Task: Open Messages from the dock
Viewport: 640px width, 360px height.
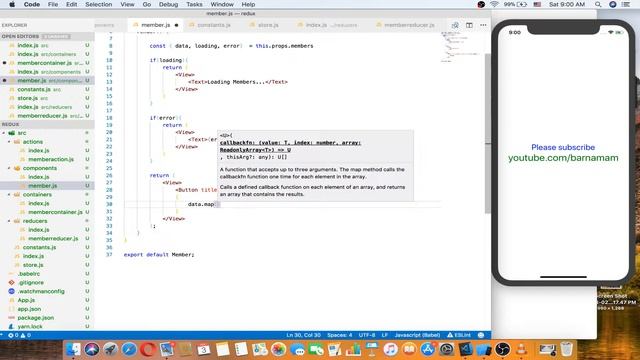Action: [x=297, y=349]
